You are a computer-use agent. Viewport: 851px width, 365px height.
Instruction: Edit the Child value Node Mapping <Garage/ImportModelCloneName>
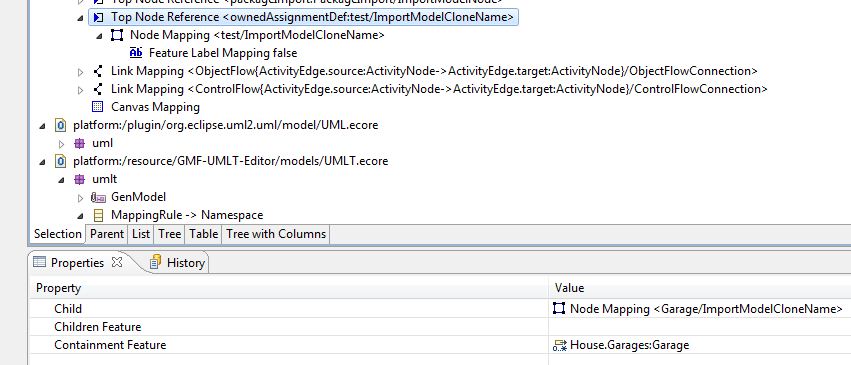tap(700, 309)
